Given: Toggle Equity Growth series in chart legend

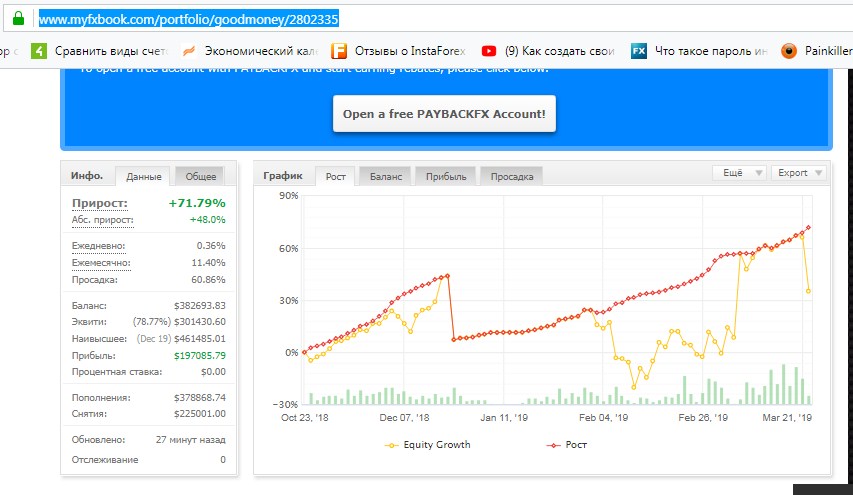Looking at the screenshot, I should [428, 445].
